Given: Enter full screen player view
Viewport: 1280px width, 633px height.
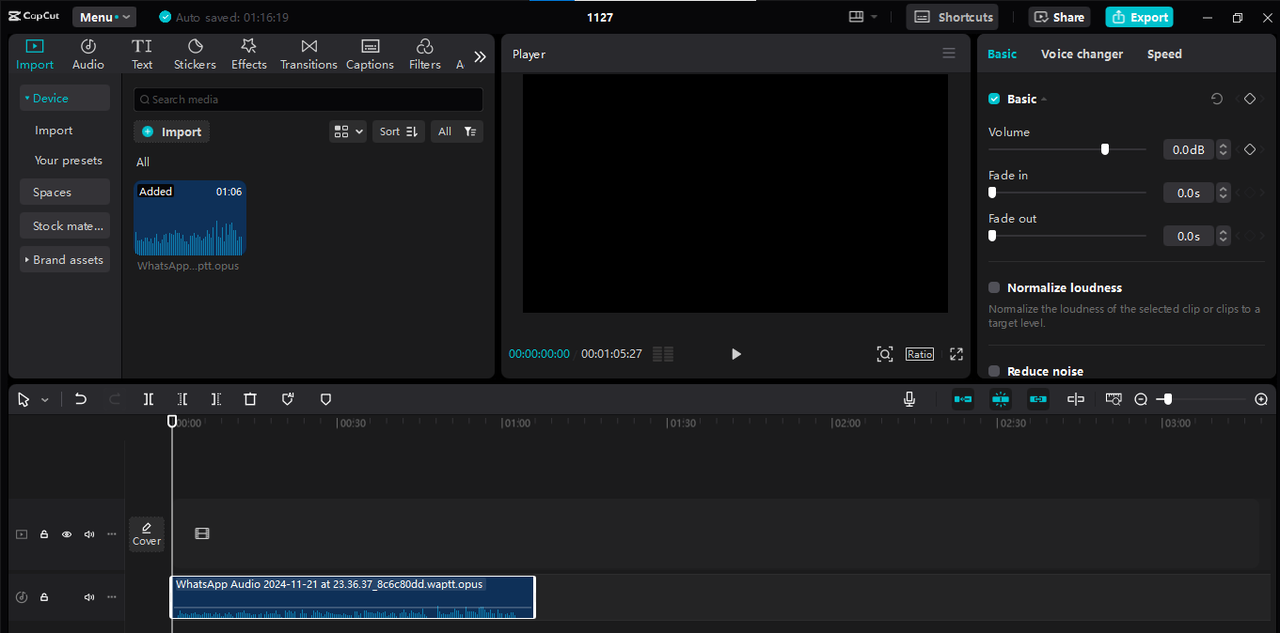Looking at the screenshot, I should tap(956, 354).
